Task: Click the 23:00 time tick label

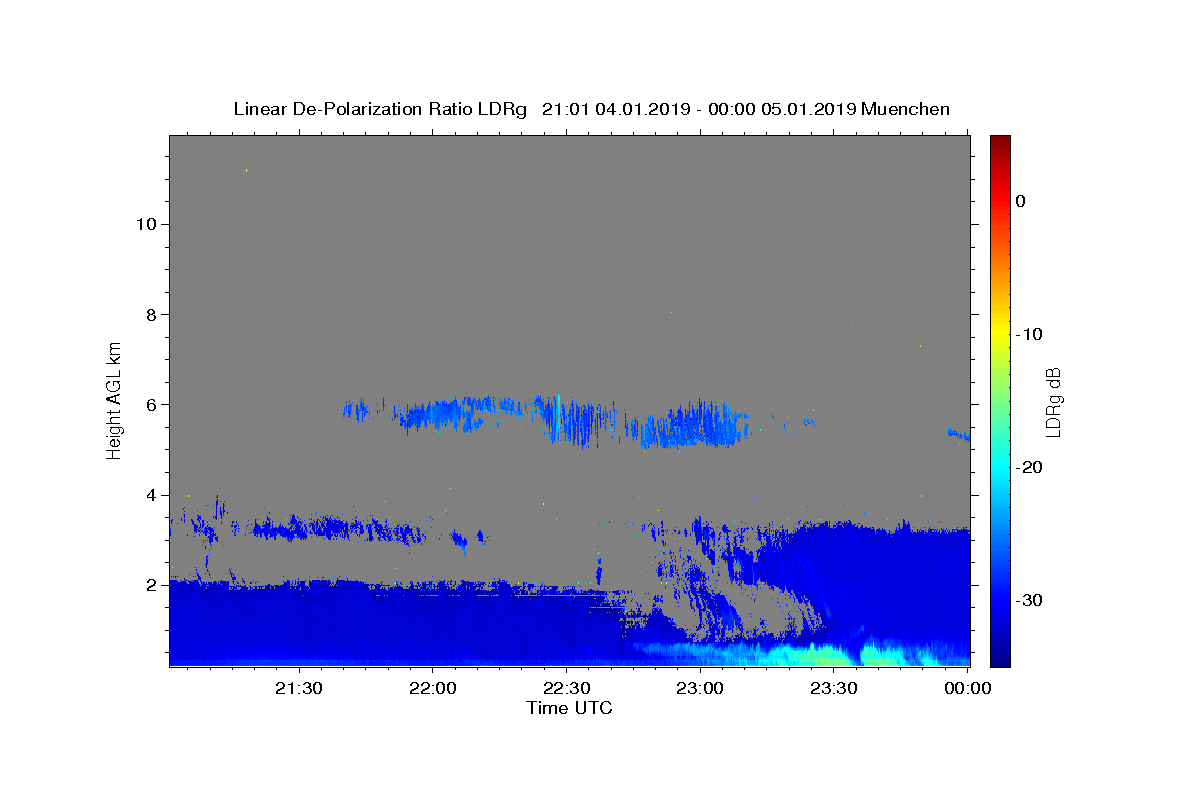Action: tap(700, 688)
